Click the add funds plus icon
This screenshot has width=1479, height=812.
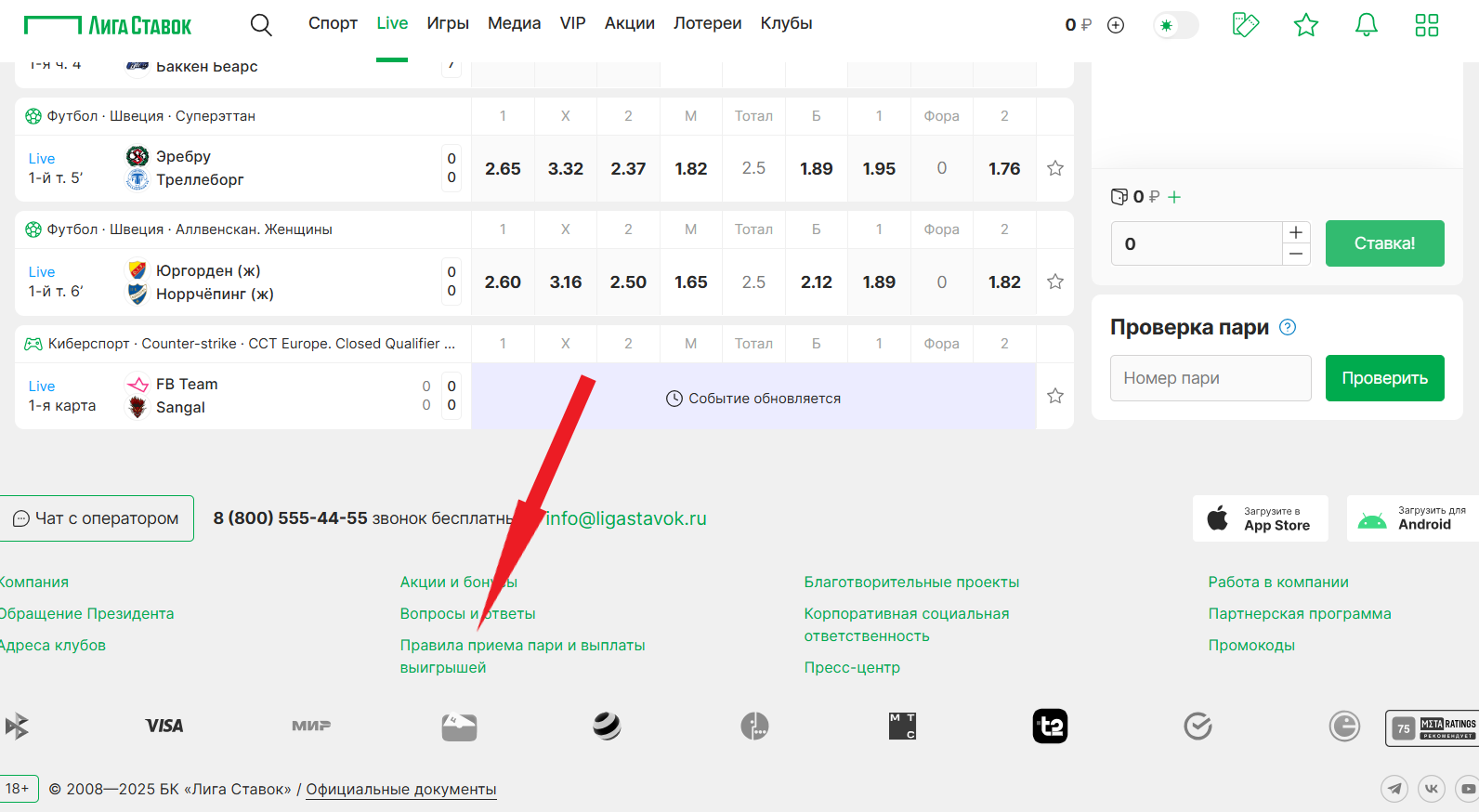(x=1116, y=25)
